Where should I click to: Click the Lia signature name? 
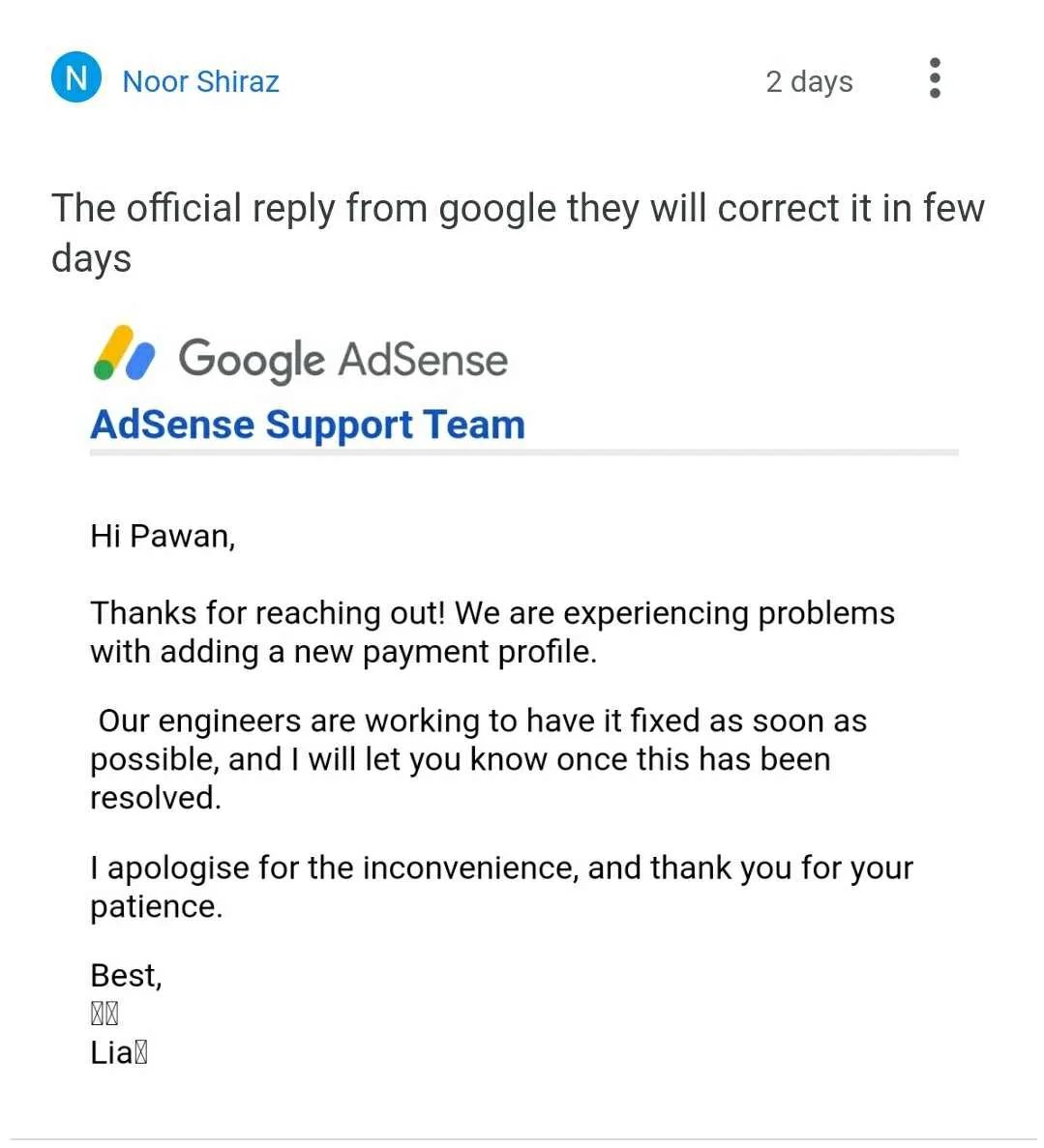click(x=118, y=1051)
